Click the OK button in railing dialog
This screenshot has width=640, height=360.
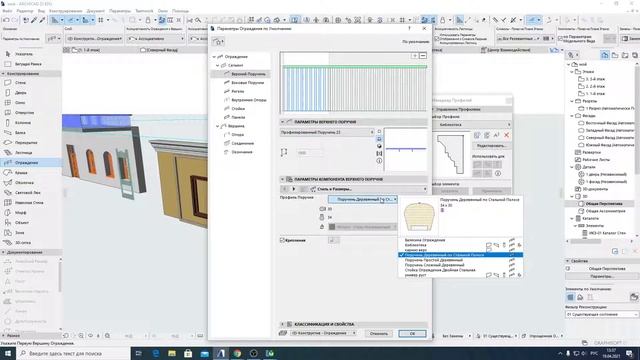(412, 333)
